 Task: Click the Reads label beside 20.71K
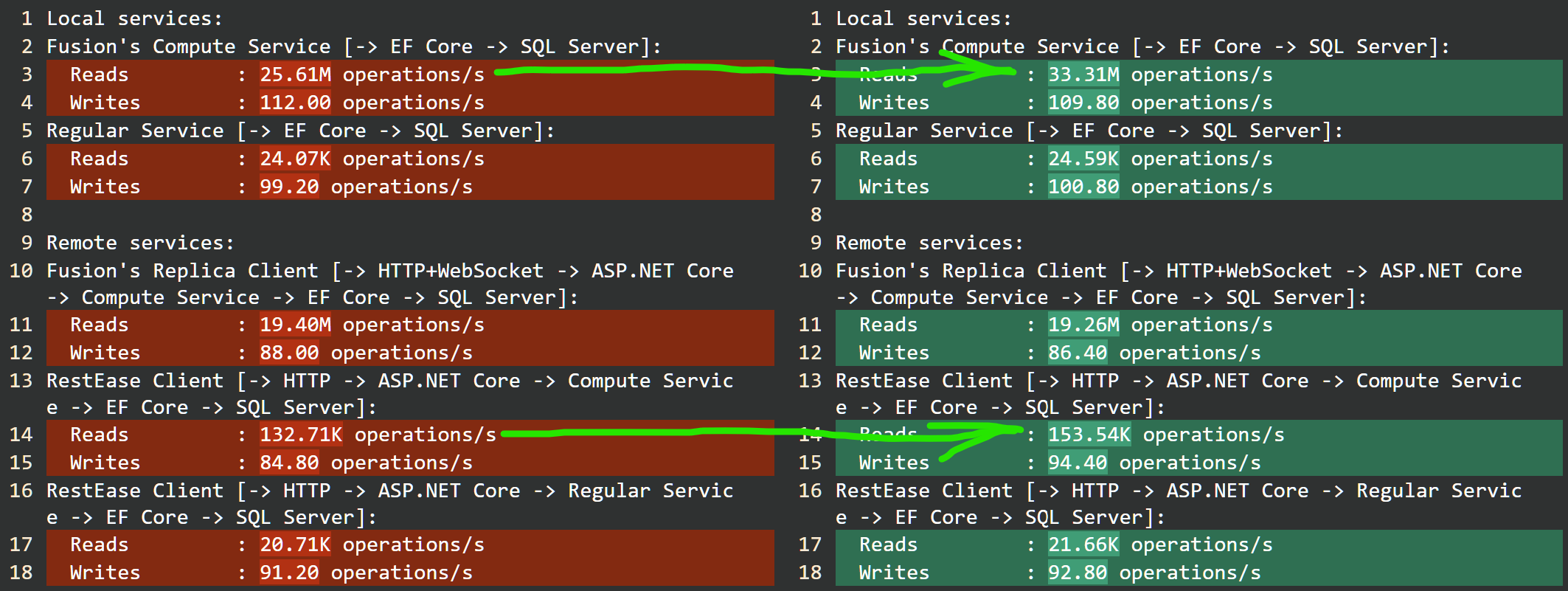[100, 545]
